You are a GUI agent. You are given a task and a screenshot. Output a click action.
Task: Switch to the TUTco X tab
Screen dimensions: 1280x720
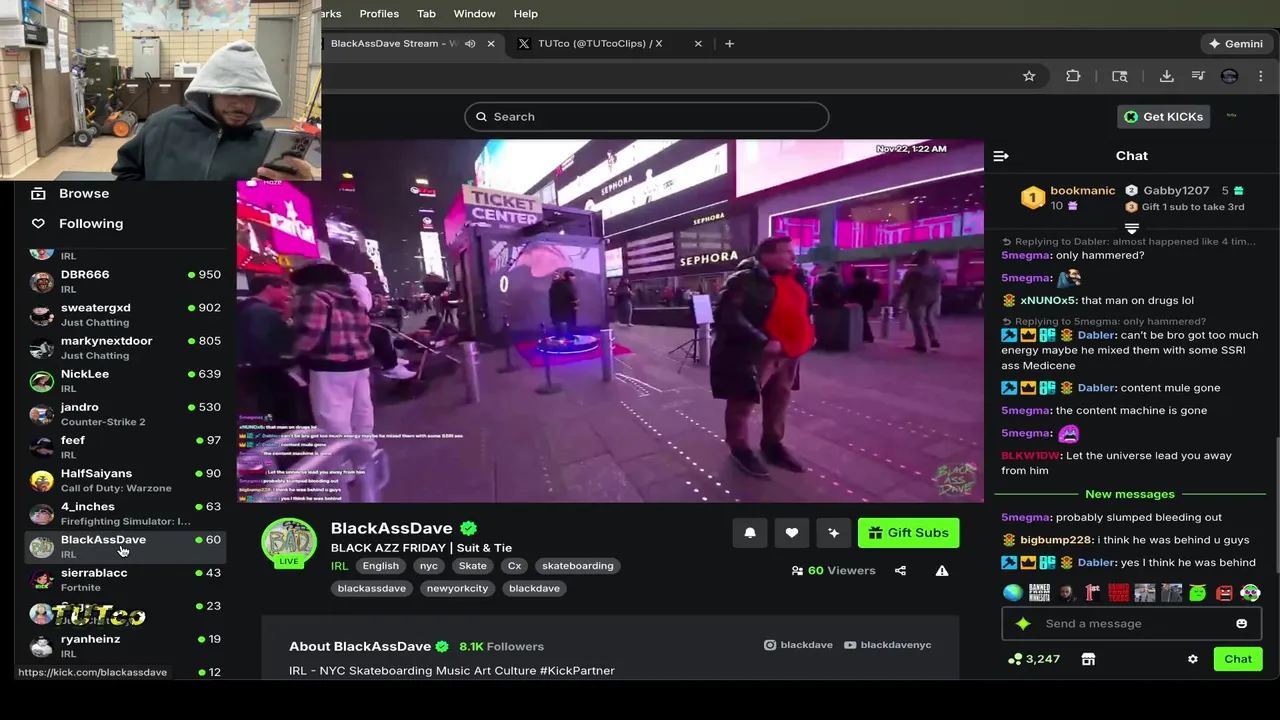pyautogui.click(x=600, y=44)
